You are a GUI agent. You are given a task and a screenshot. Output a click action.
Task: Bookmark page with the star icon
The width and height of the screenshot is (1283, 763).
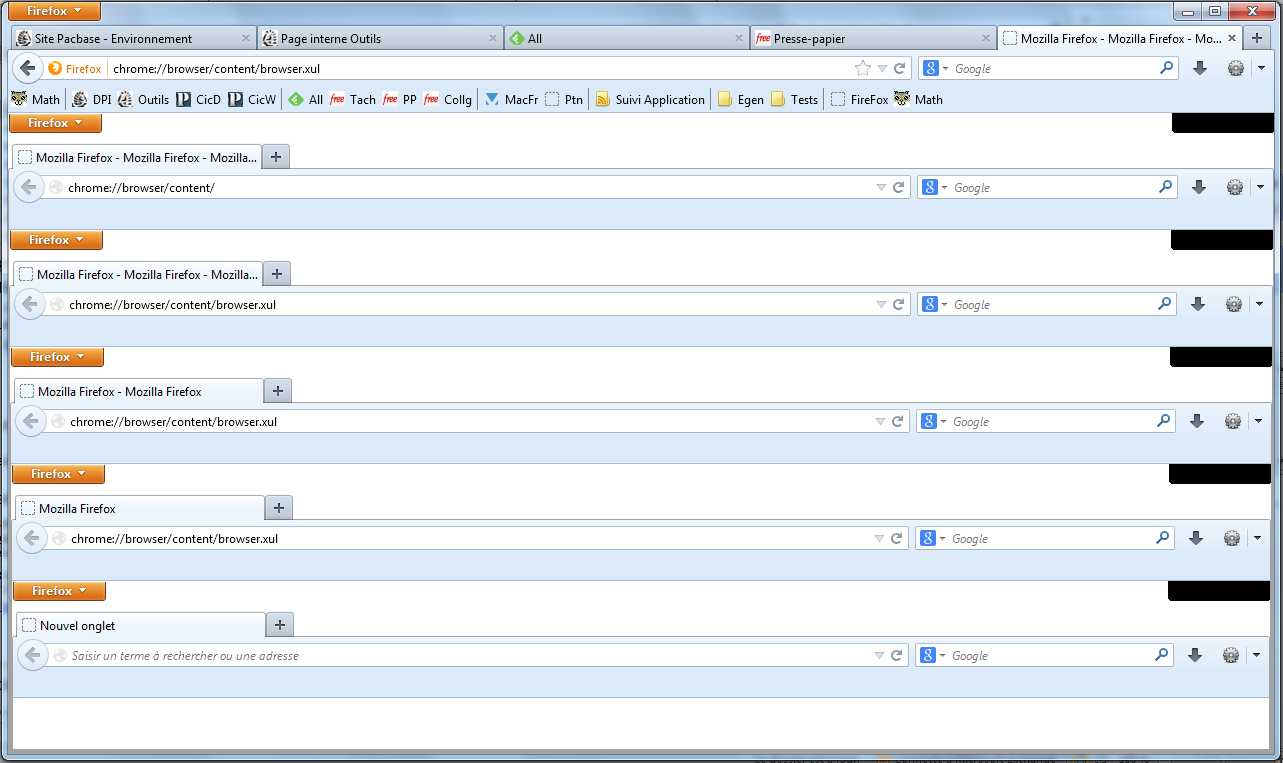[x=863, y=68]
